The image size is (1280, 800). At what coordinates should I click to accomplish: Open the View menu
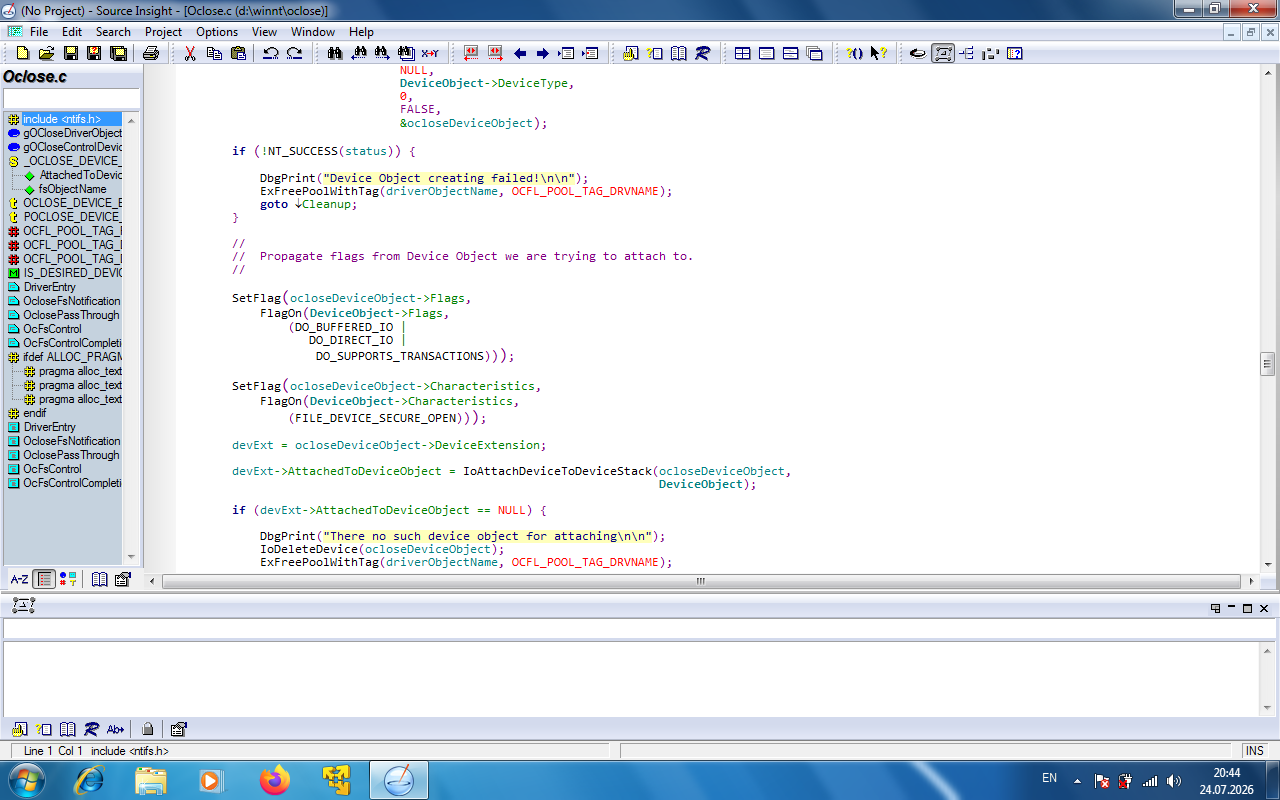tap(265, 32)
